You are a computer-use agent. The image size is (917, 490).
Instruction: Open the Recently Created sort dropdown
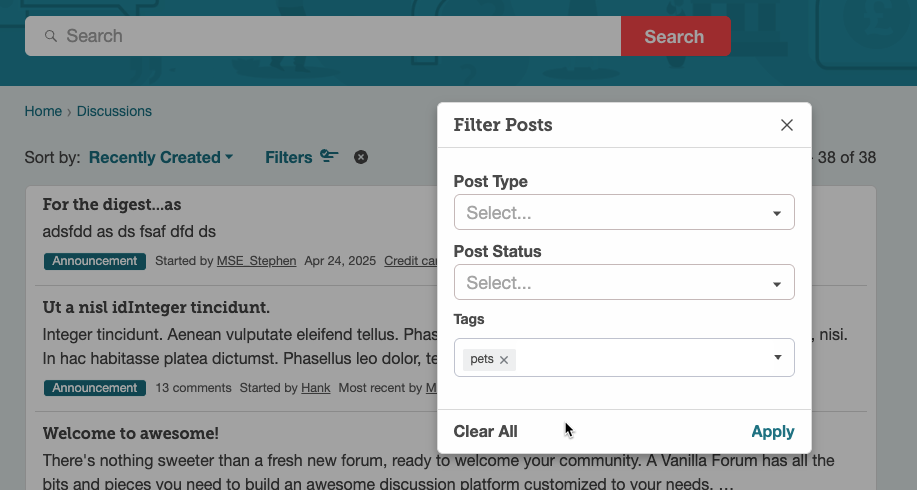point(161,157)
